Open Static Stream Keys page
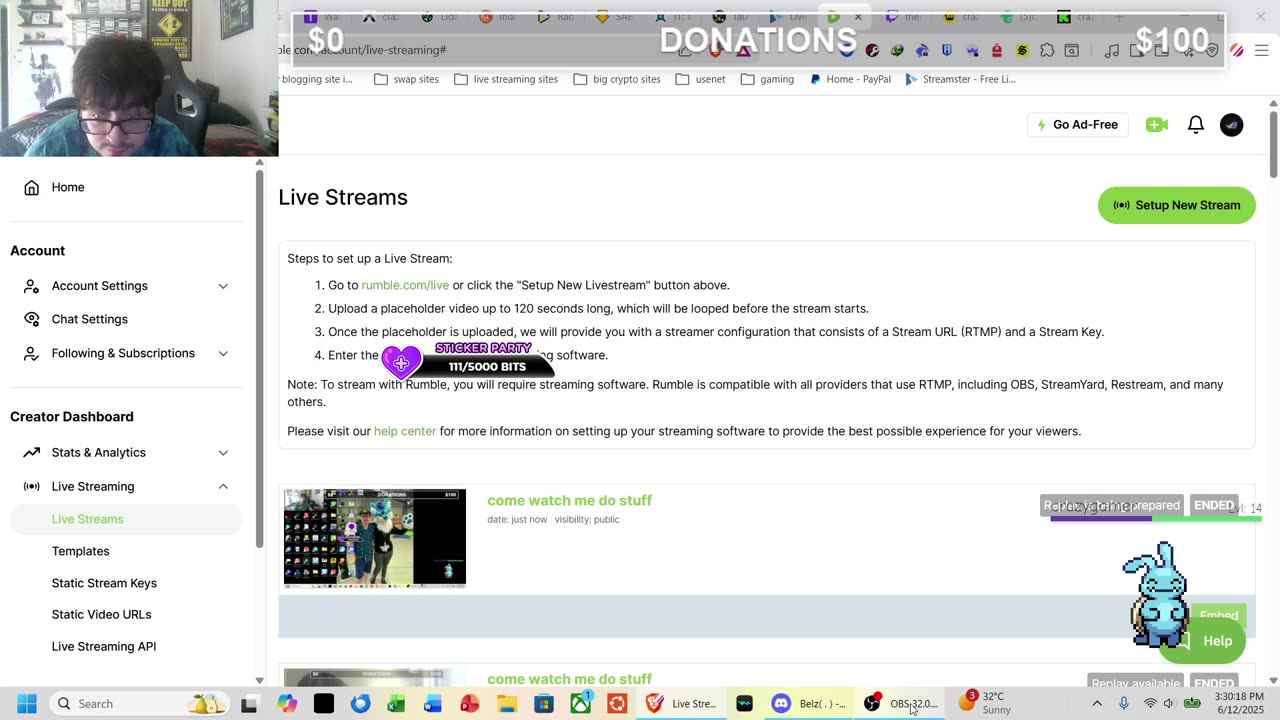Screen dimensions: 1280x720 coord(104,583)
